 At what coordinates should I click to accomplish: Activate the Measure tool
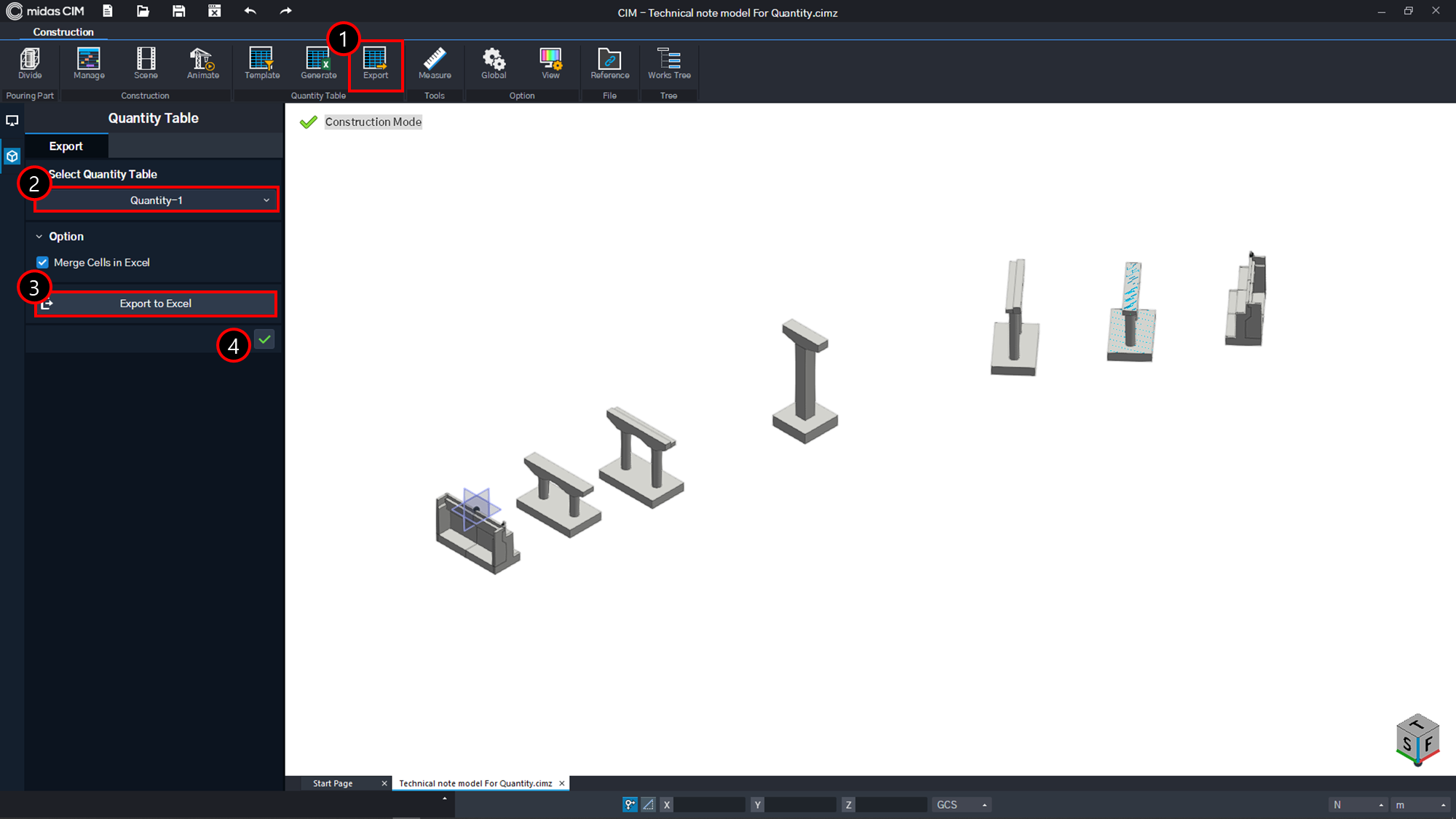(x=434, y=64)
